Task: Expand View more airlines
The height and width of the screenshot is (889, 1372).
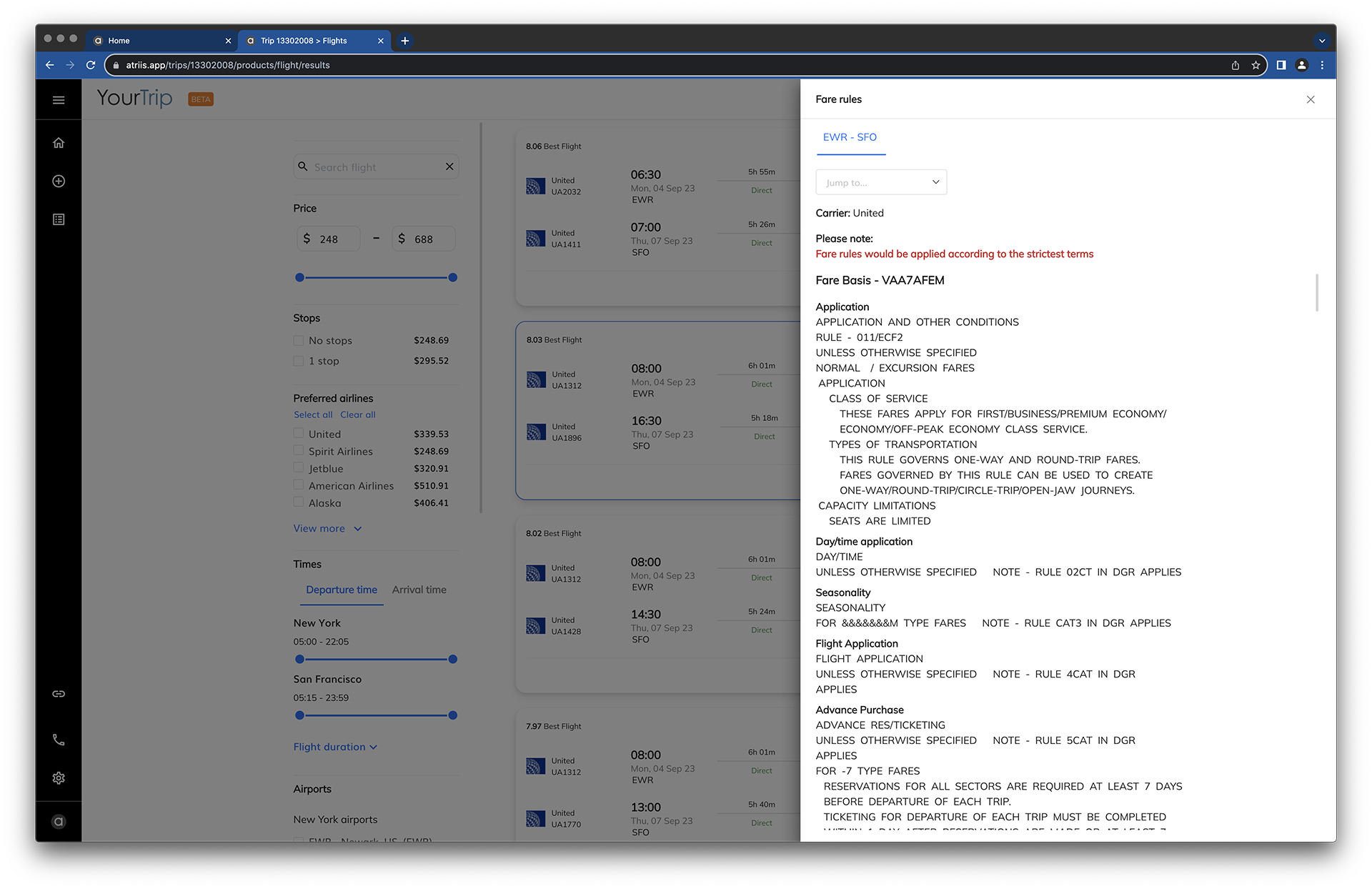Action: (327, 529)
